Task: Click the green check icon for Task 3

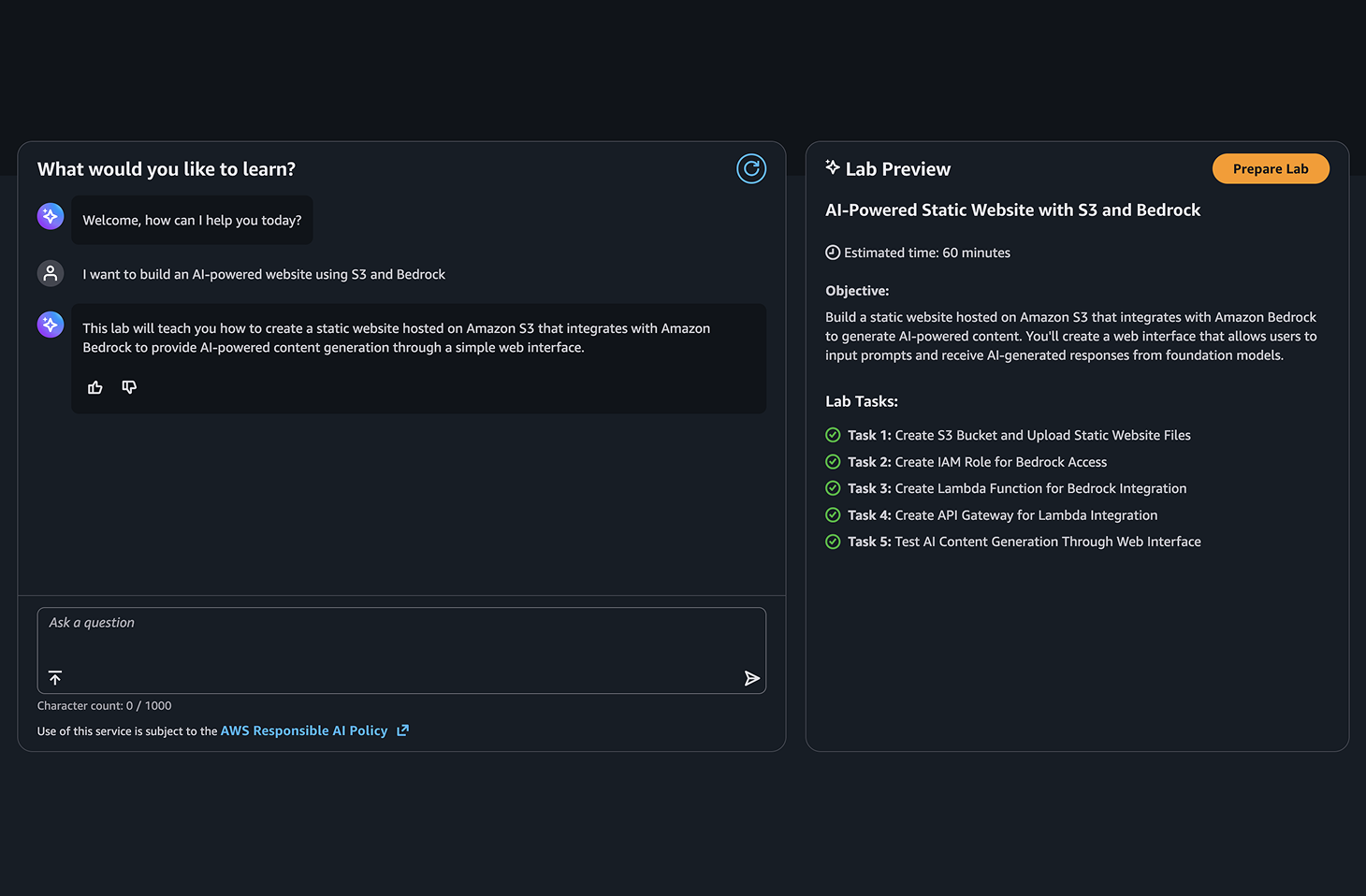Action: [x=833, y=488]
